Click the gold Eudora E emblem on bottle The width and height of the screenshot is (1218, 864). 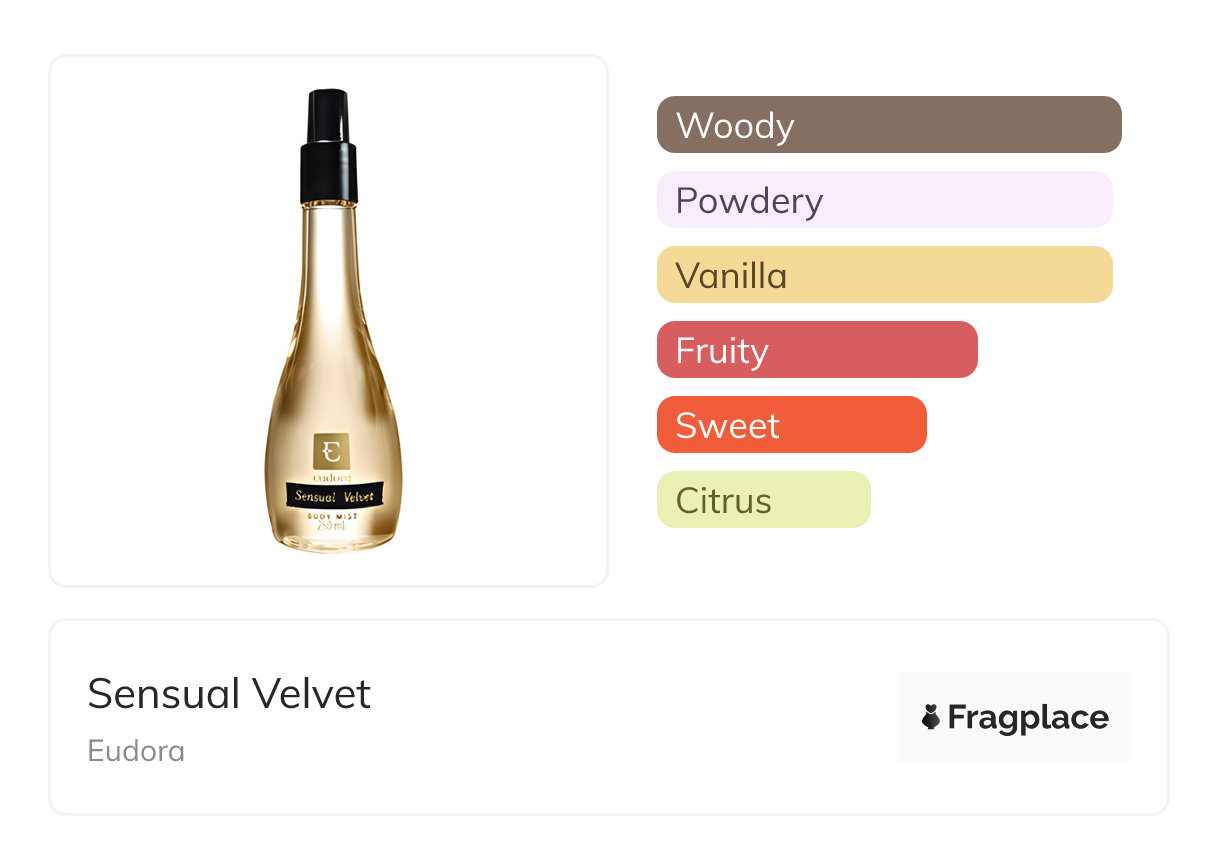tap(331, 451)
